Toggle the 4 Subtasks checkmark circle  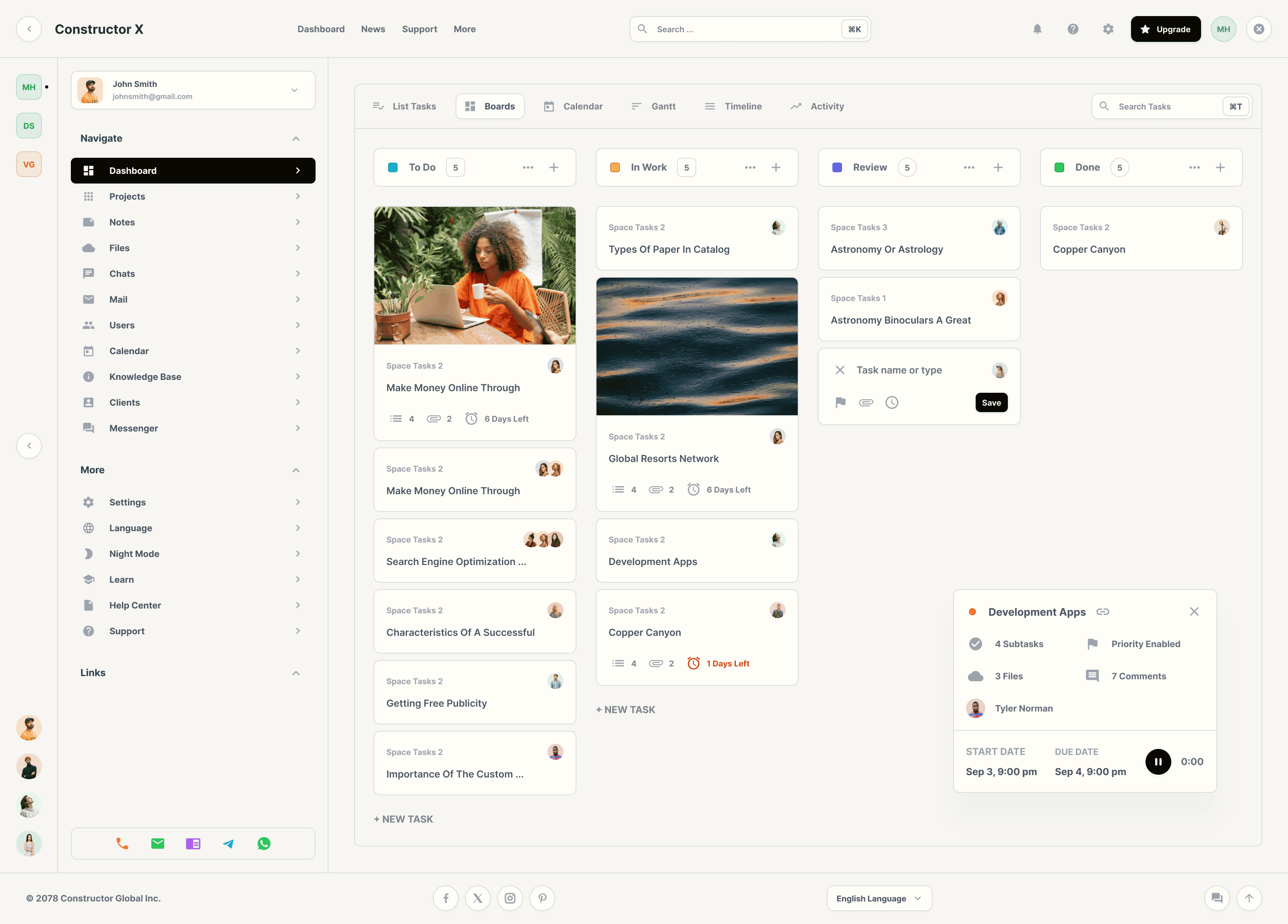click(975, 643)
